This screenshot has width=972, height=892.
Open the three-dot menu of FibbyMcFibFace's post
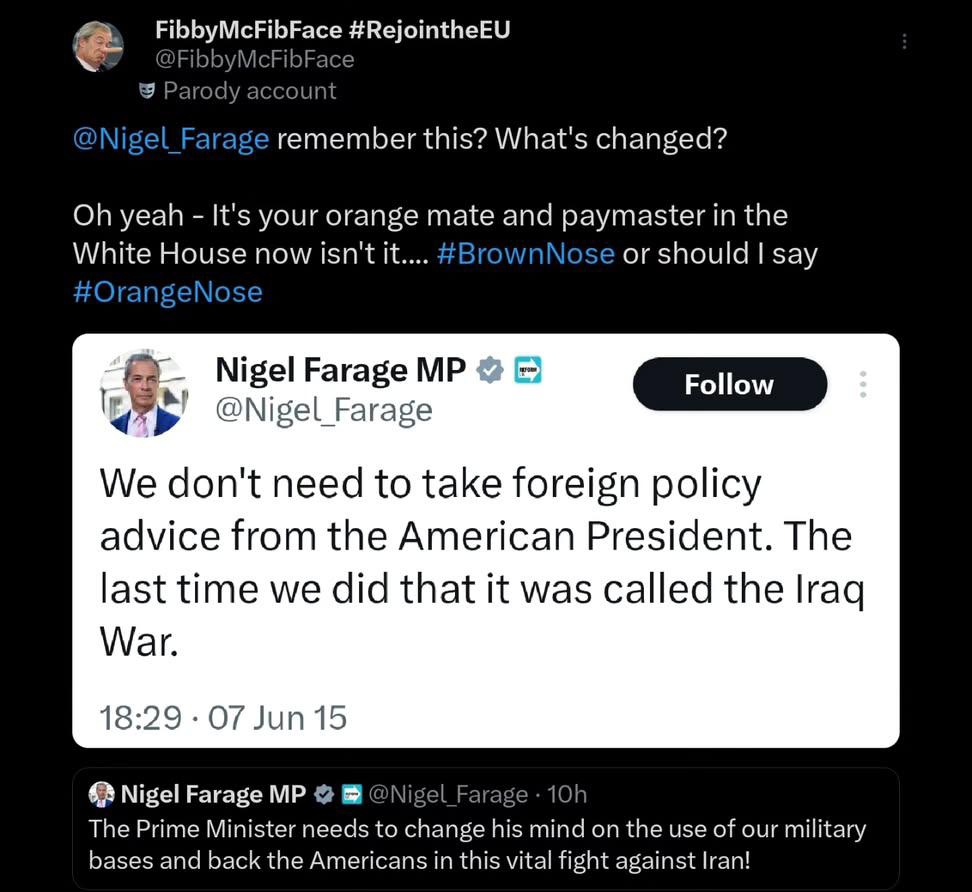(904, 41)
